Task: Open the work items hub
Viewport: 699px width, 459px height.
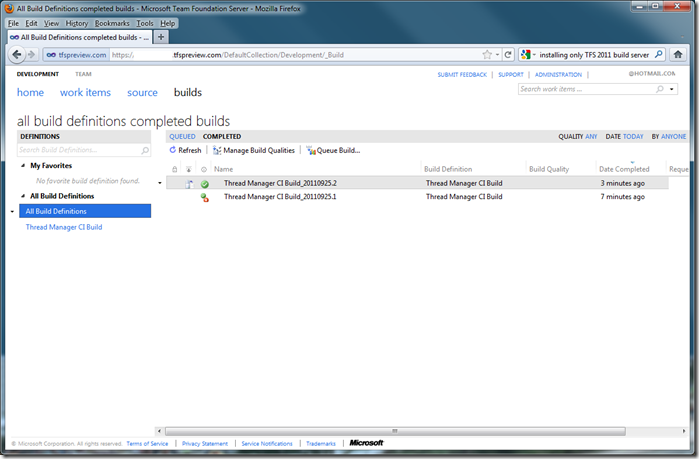Action: point(85,93)
